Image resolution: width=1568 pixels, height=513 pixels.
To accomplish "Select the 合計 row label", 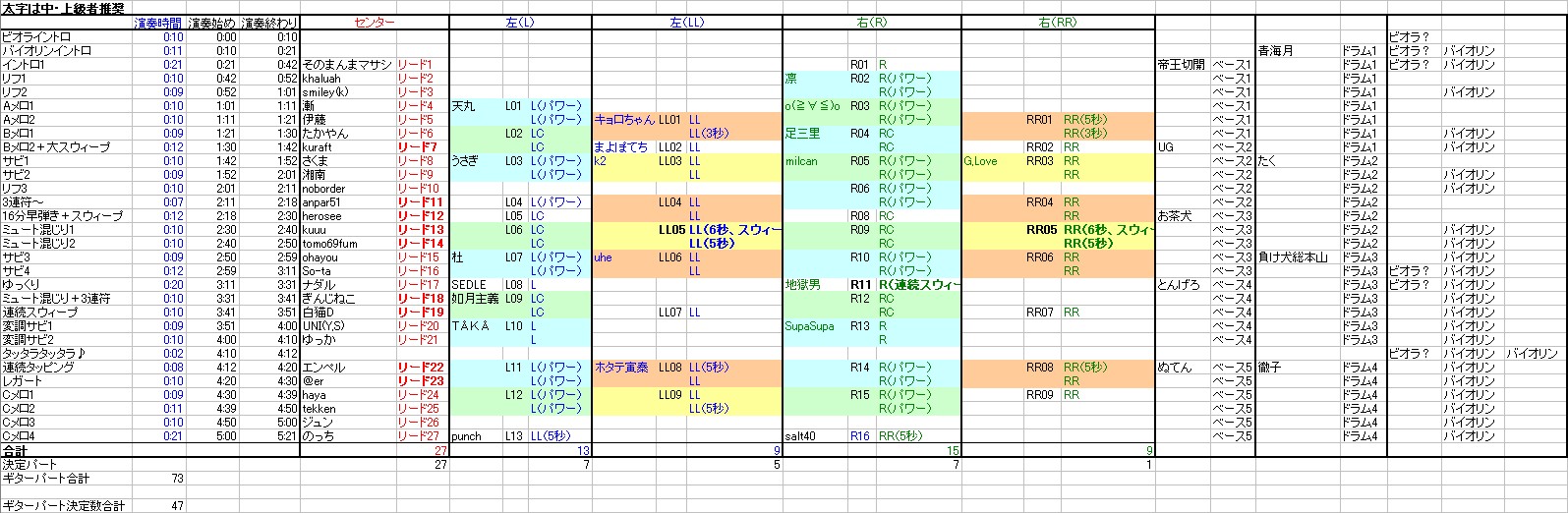I will point(67,450).
